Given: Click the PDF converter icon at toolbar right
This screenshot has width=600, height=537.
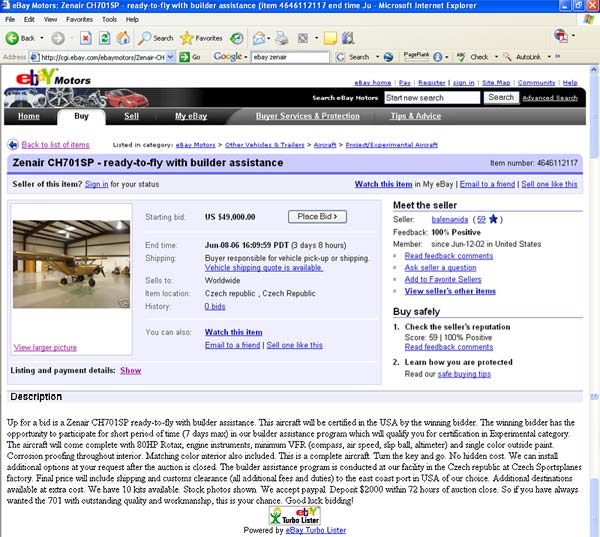Looking at the screenshot, I should pyautogui.click(x=561, y=36).
